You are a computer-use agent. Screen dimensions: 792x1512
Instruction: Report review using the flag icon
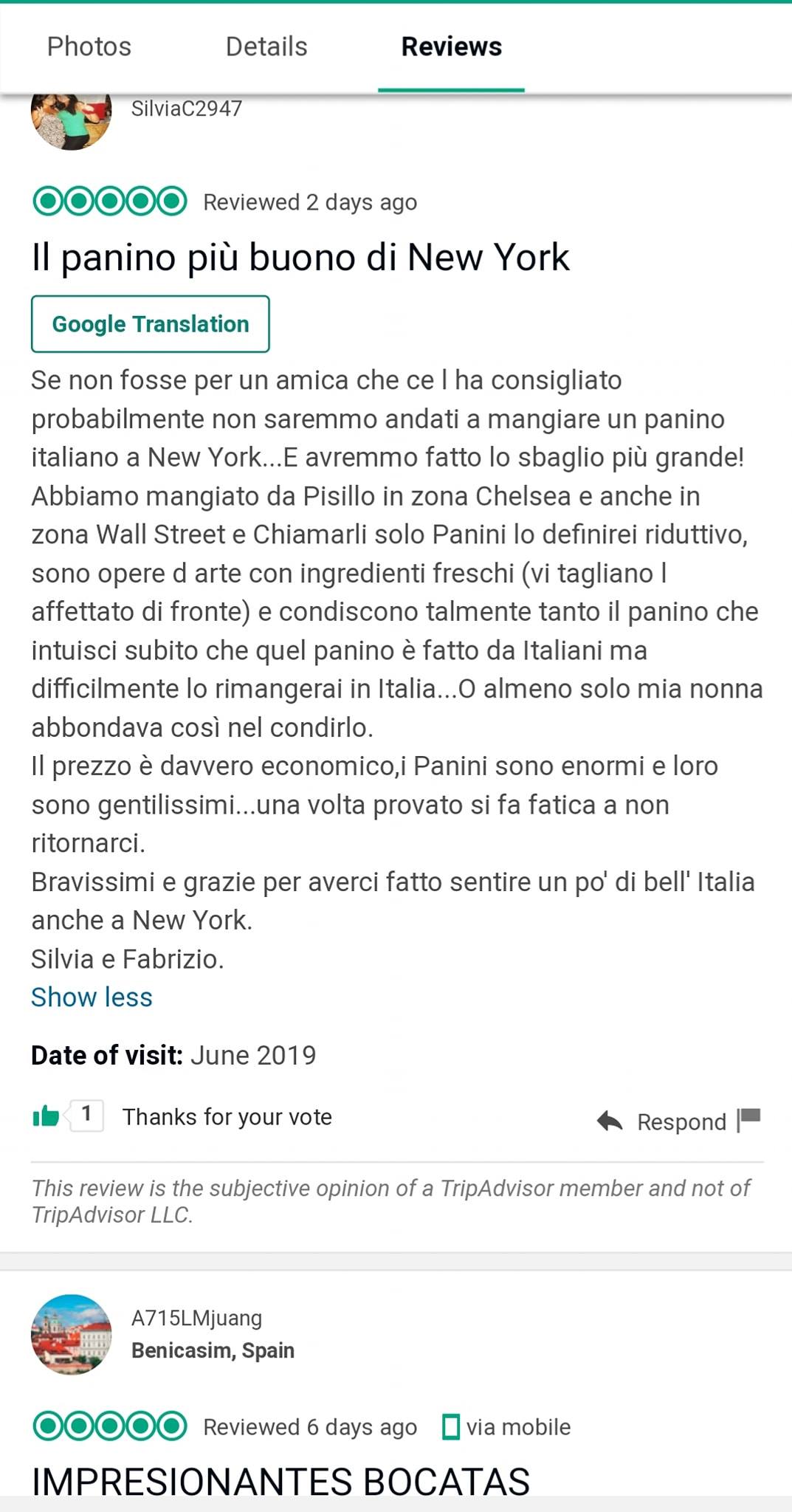point(749,1119)
